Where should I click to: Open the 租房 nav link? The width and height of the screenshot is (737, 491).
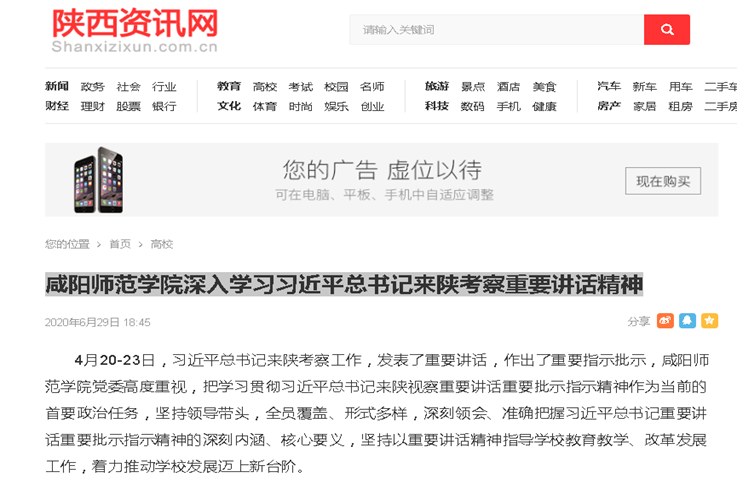pyautogui.click(x=681, y=106)
